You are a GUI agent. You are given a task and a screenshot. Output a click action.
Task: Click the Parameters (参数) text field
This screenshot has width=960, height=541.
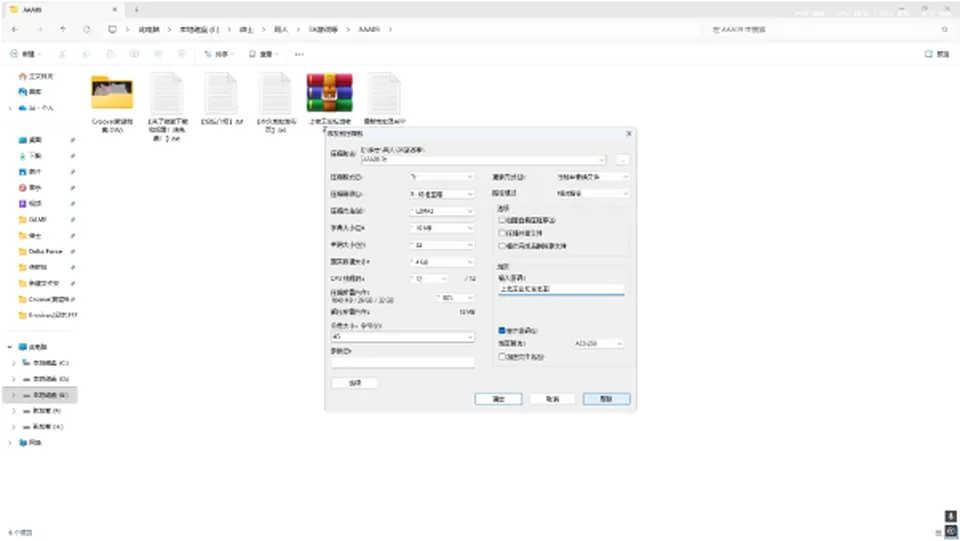pyautogui.click(x=402, y=362)
